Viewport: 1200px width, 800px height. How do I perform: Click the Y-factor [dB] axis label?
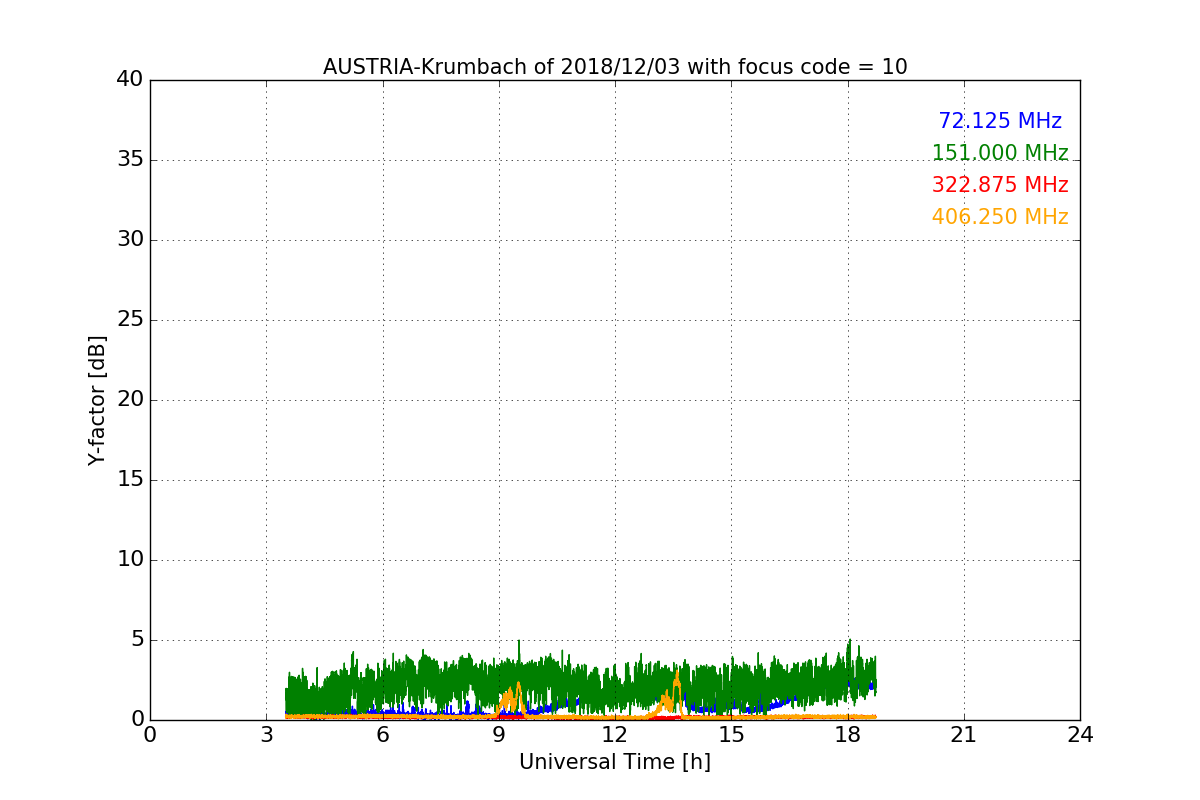point(97,400)
